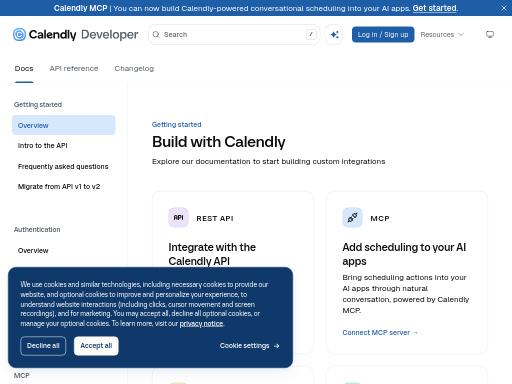Open Migrate from API v1 to v2

[59, 187]
